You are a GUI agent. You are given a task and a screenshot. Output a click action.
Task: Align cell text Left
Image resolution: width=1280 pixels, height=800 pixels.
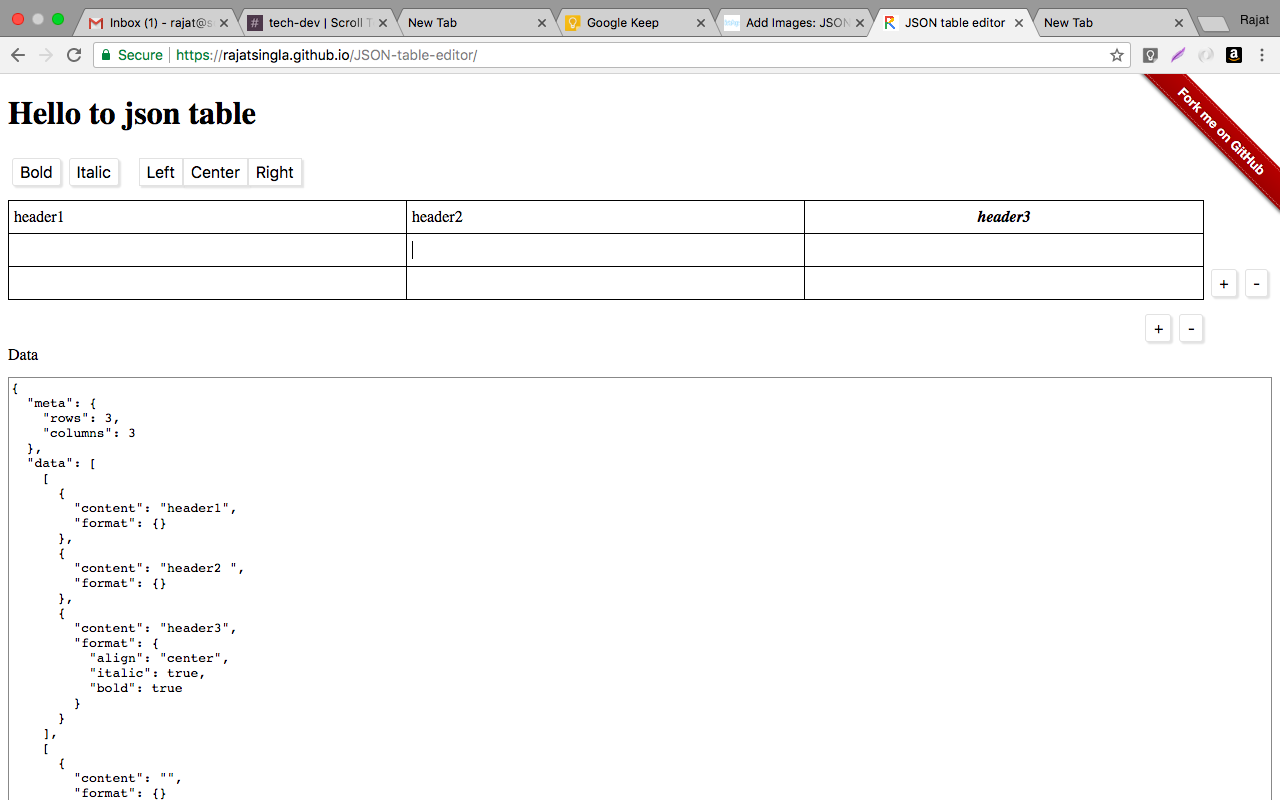click(x=161, y=172)
